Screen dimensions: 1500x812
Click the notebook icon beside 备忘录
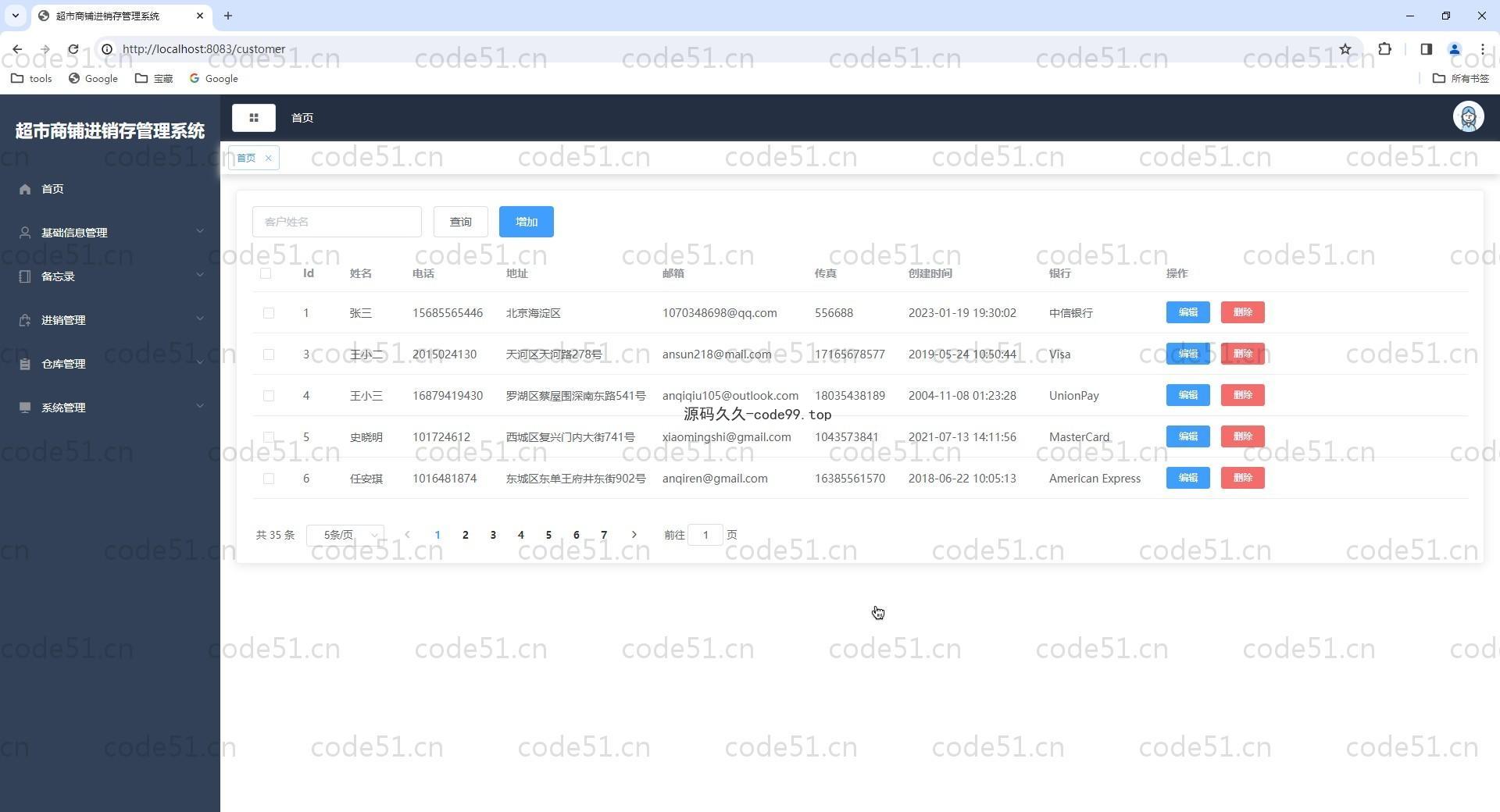pyautogui.click(x=25, y=276)
